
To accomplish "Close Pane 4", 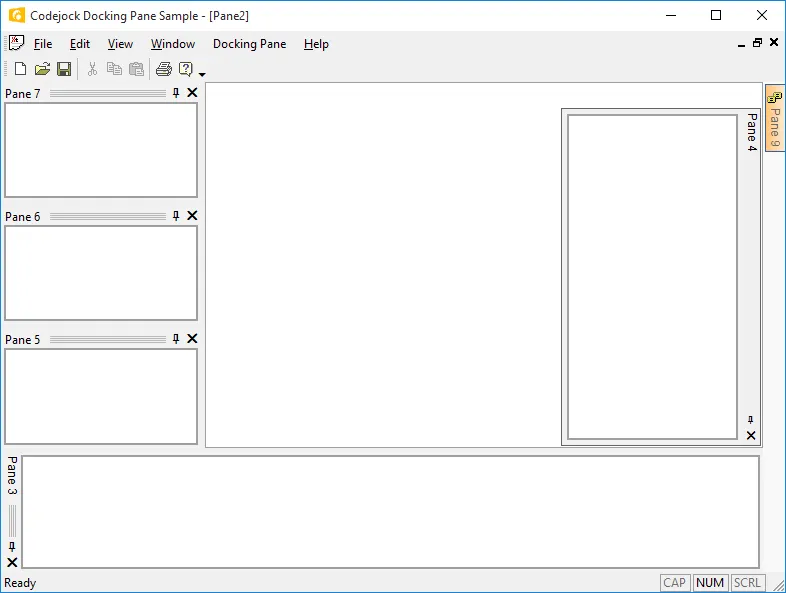I will click(x=751, y=436).
